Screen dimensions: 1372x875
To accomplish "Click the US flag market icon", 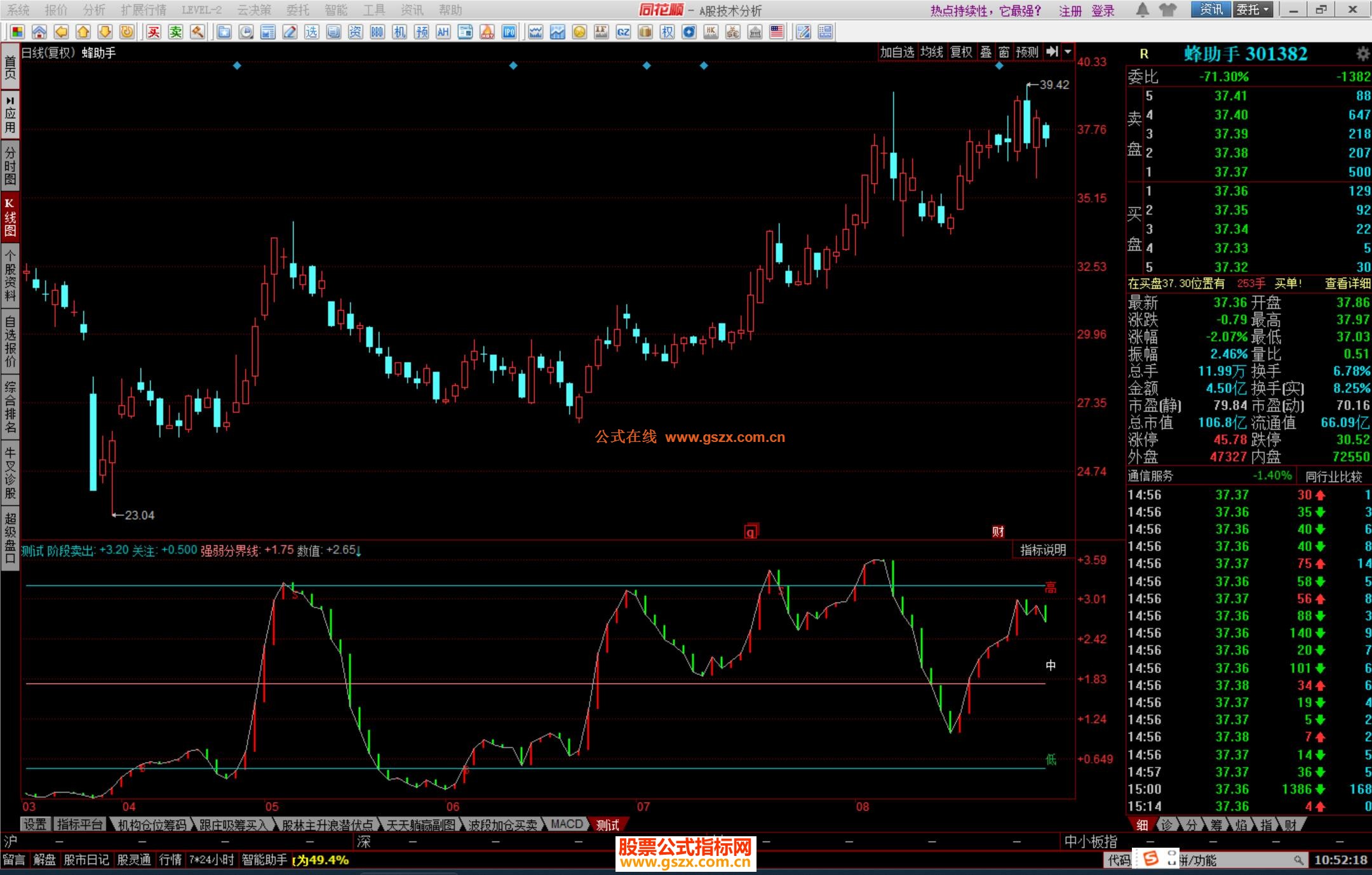I will tap(777, 32).
